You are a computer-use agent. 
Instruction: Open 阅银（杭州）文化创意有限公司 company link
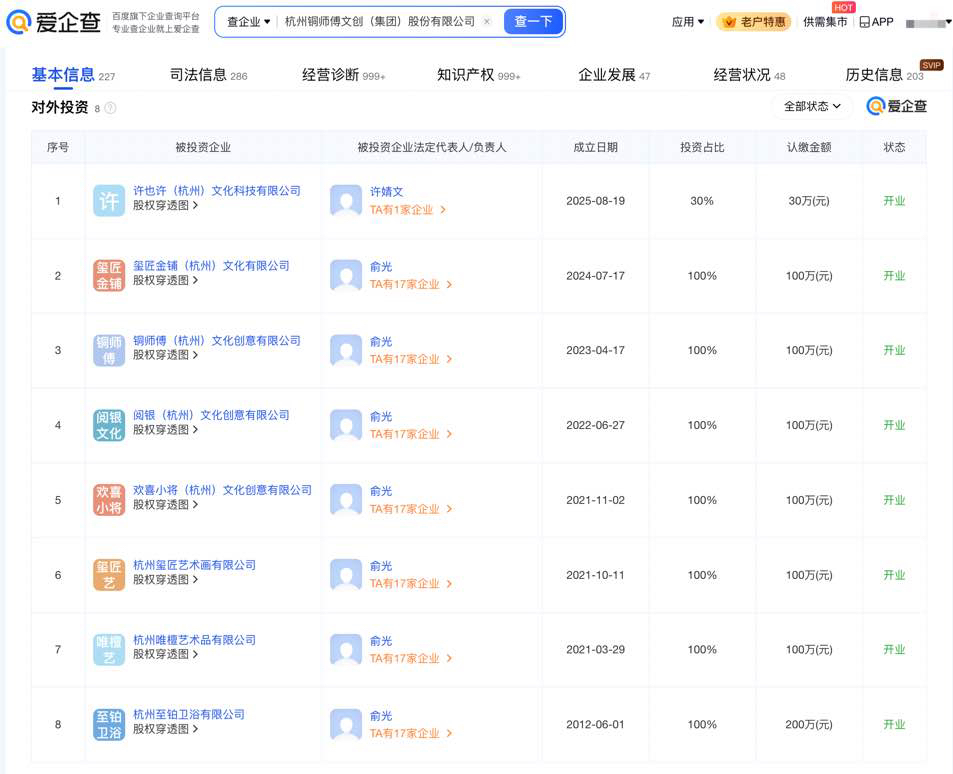pyautogui.click(x=211, y=415)
